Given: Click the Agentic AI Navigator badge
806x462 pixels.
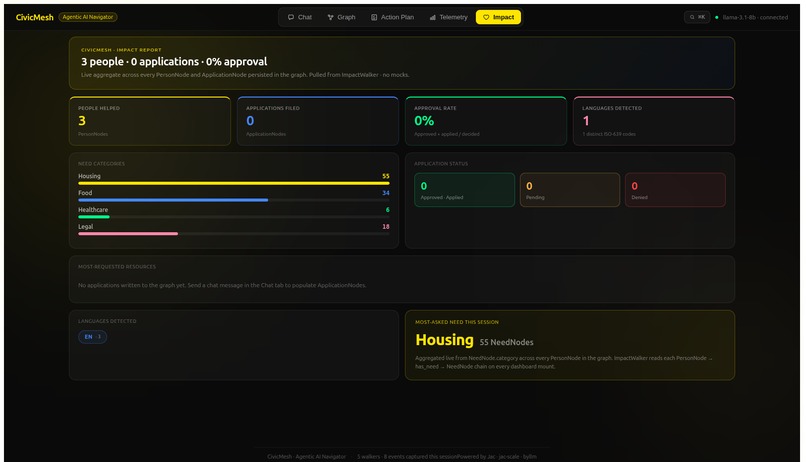Looking at the screenshot, I should tap(88, 17).
